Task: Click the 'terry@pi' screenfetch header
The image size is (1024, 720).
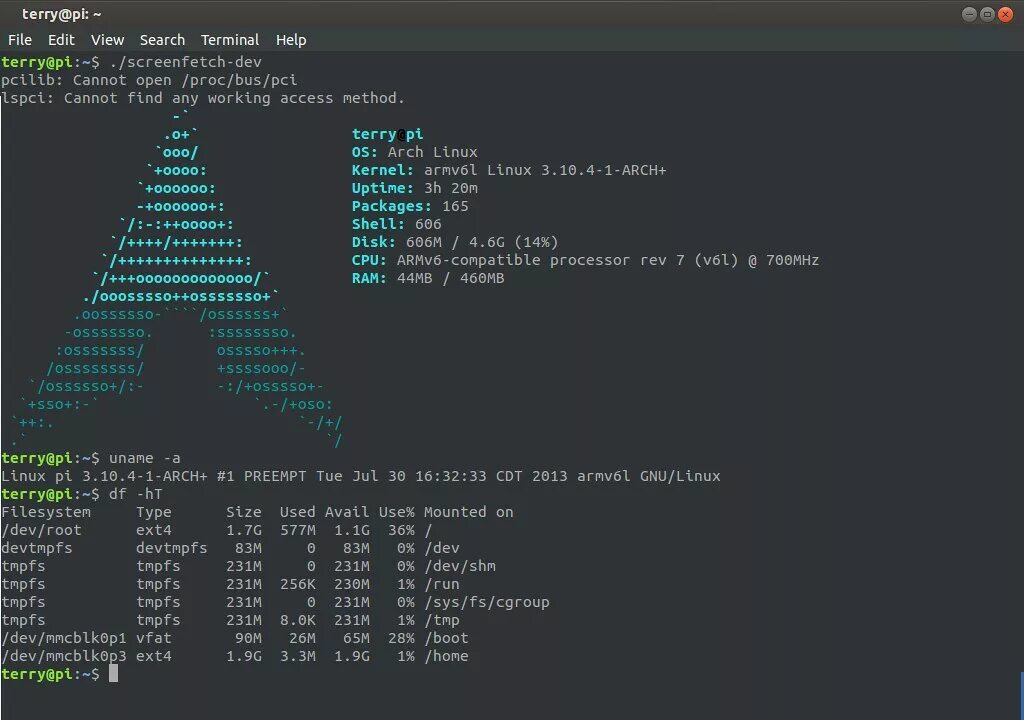Action: pos(387,134)
